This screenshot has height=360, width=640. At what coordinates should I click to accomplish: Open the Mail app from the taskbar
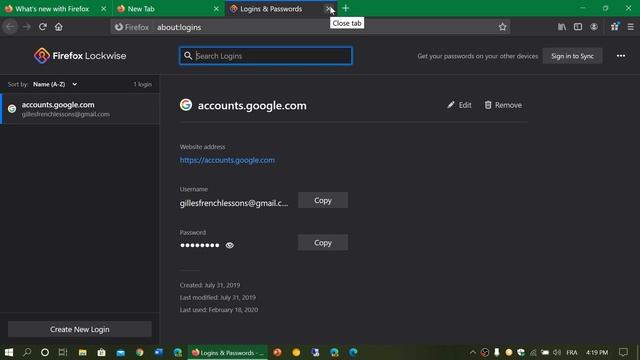point(120,352)
